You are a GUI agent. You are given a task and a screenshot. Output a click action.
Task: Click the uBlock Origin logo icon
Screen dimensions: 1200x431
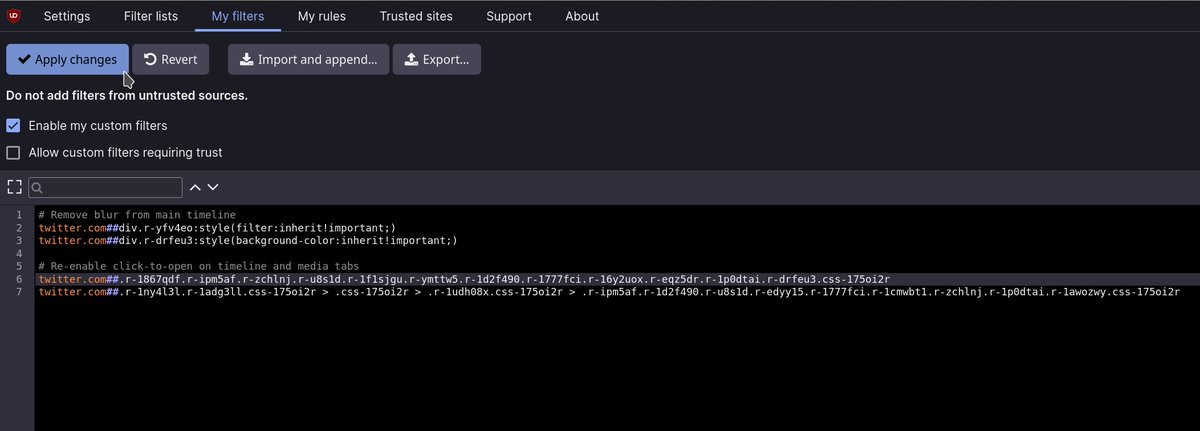point(14,16)
